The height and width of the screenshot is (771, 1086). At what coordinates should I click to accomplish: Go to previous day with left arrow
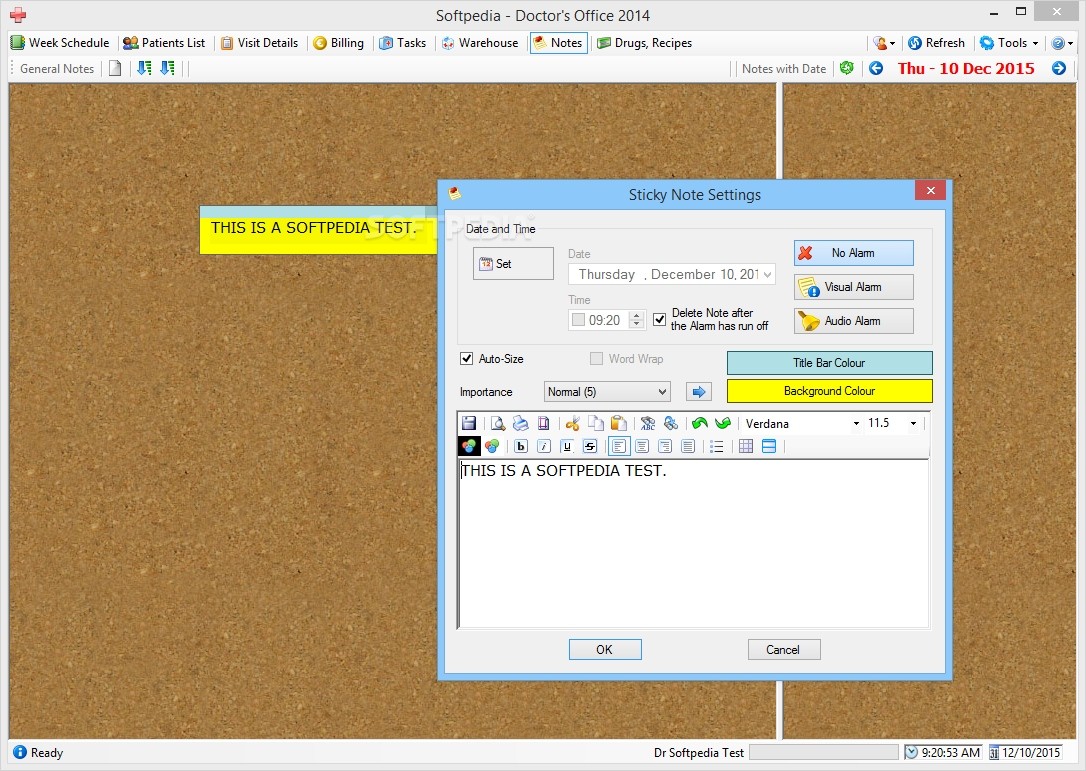pos(876,68)
